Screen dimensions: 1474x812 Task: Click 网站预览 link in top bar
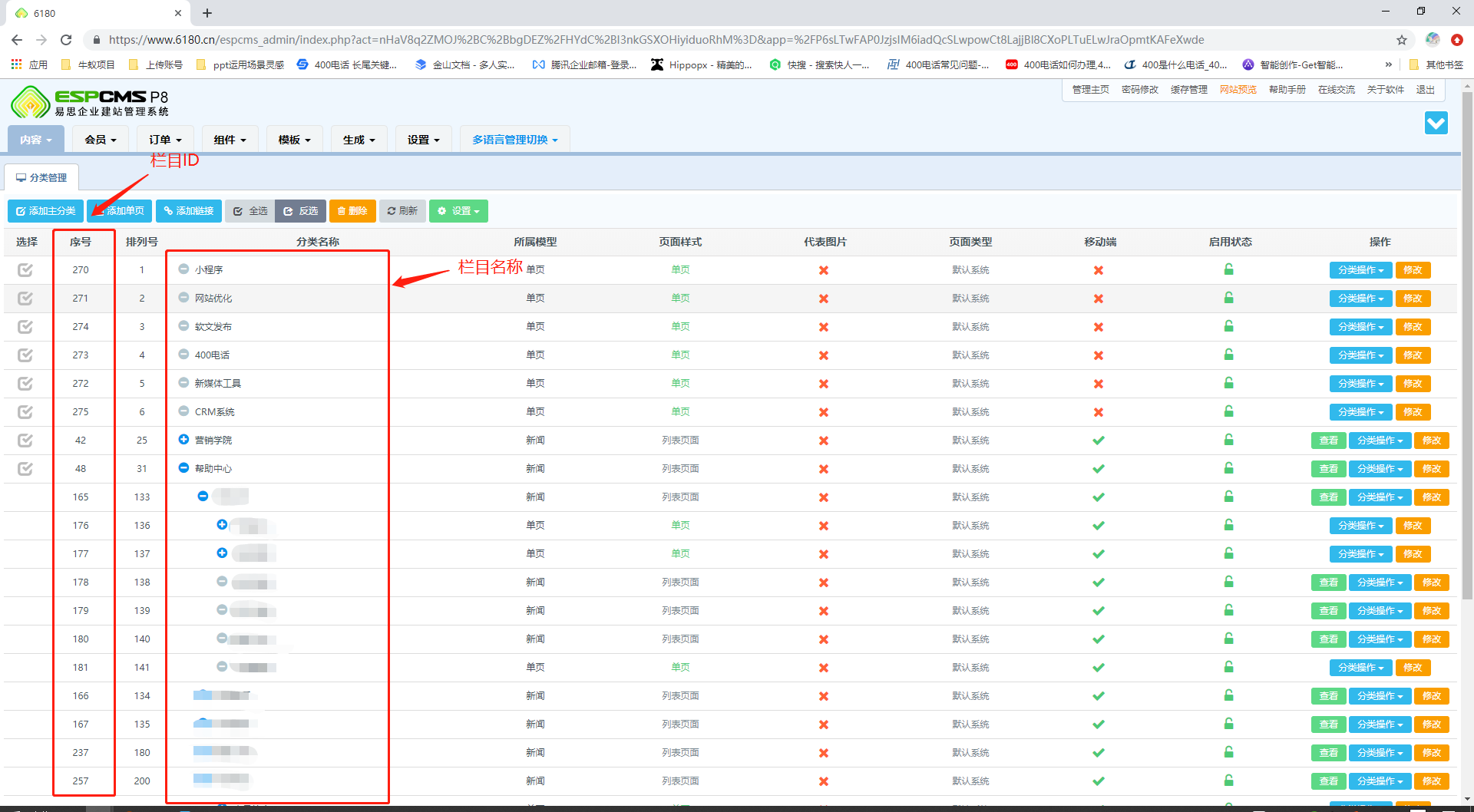click(1238, 90)
